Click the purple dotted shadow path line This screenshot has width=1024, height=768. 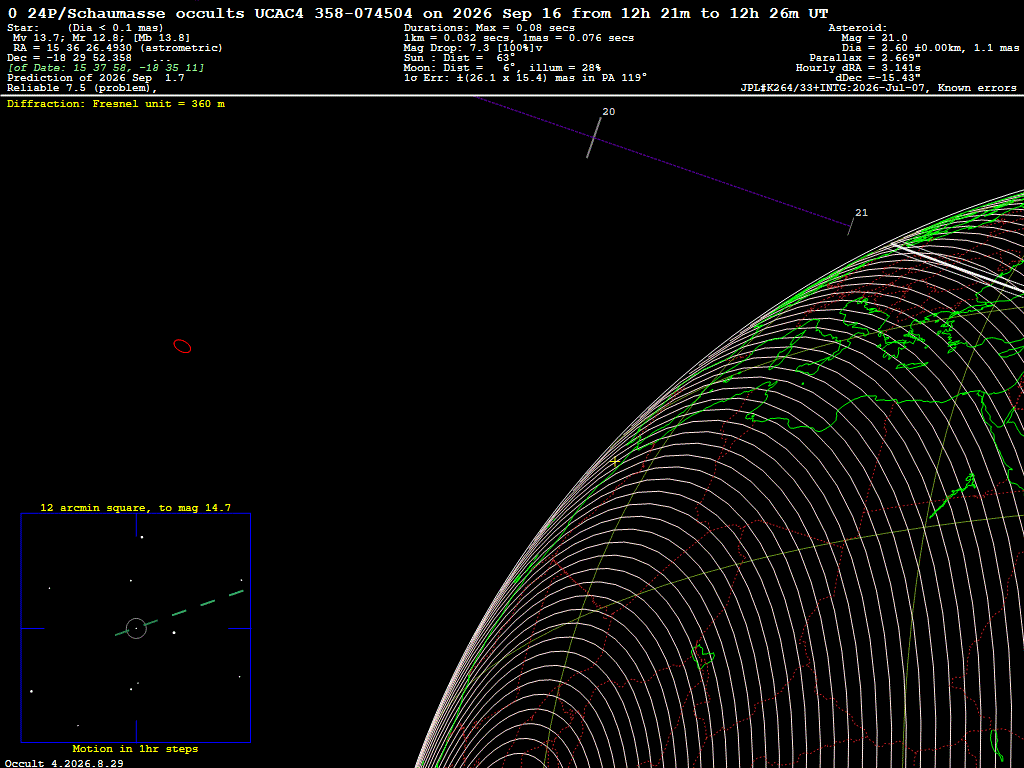point(663,161)
